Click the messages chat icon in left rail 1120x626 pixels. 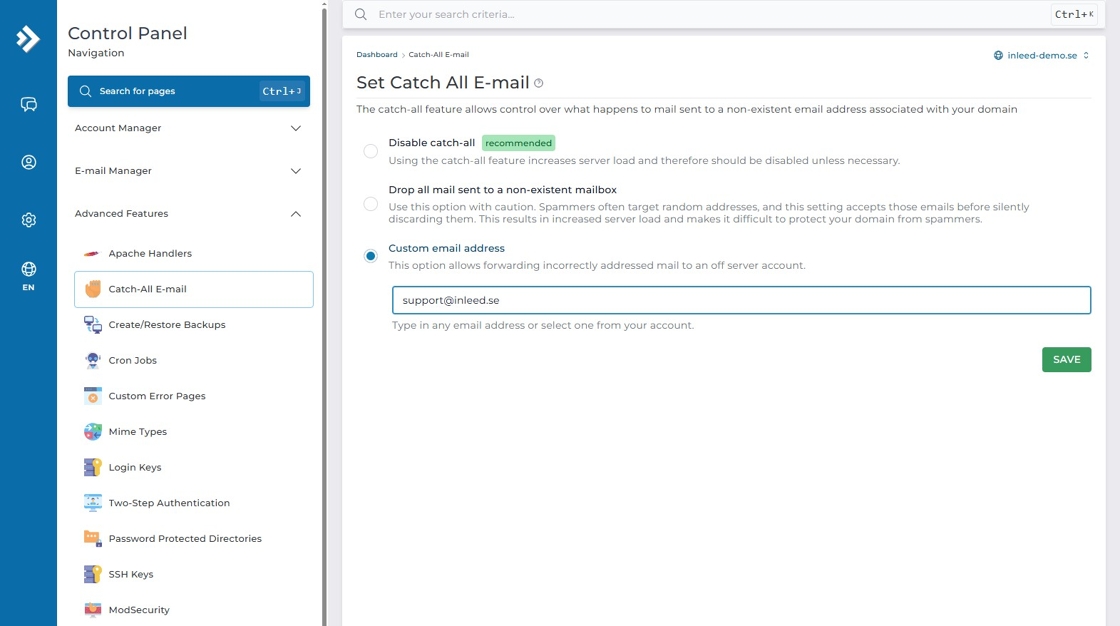tap(28, 105)
